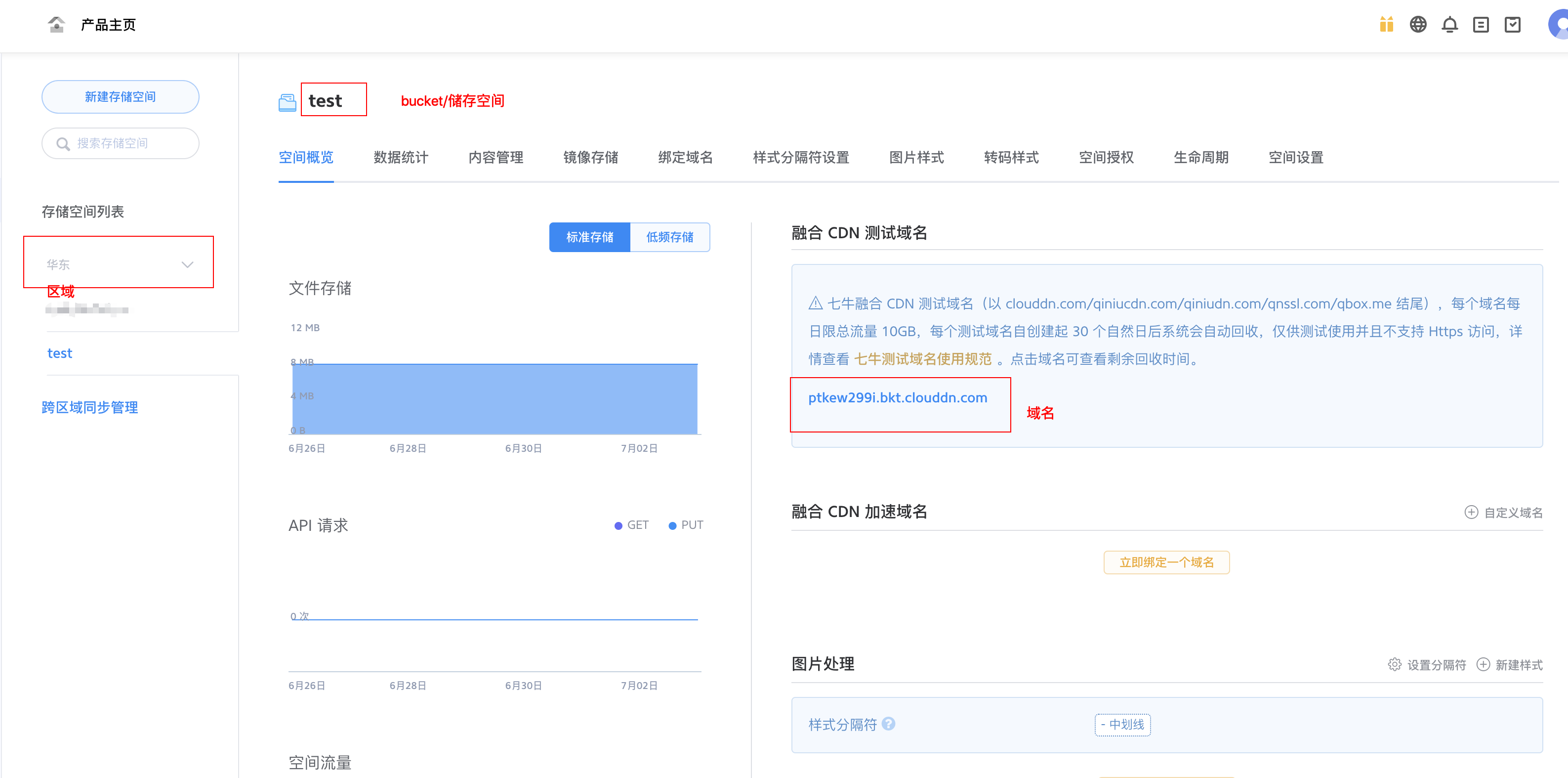Screen dimensions: 1568x778
Task: Click 立即绑定一个域名 button
Action: coord(1167,562)
